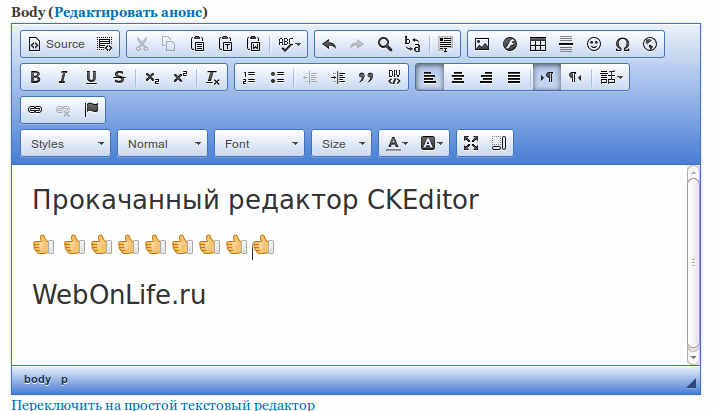Click Переключить на простой текстовый редактор link
Screen dimensions: 715x411
tap(163, 405)
